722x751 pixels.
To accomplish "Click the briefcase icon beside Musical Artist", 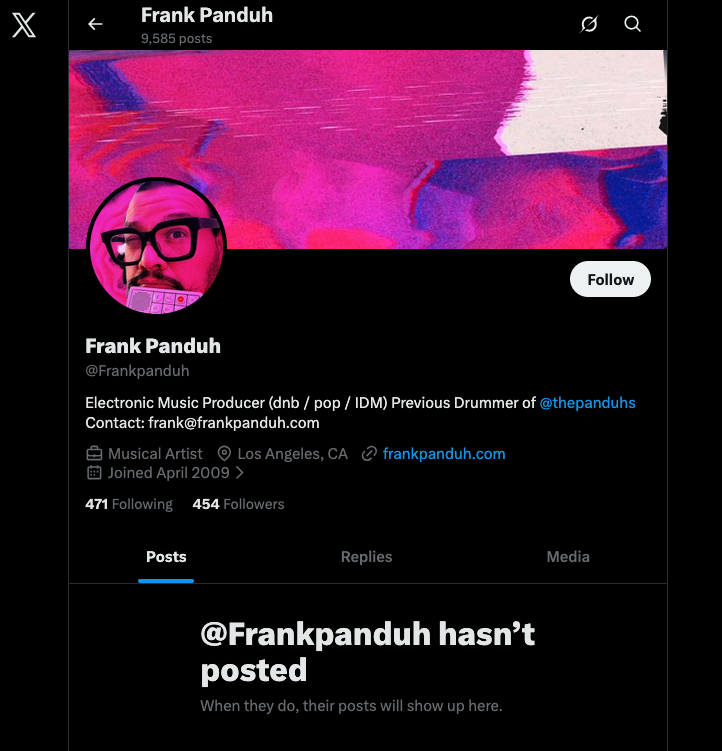I will (x=94, y=454).
